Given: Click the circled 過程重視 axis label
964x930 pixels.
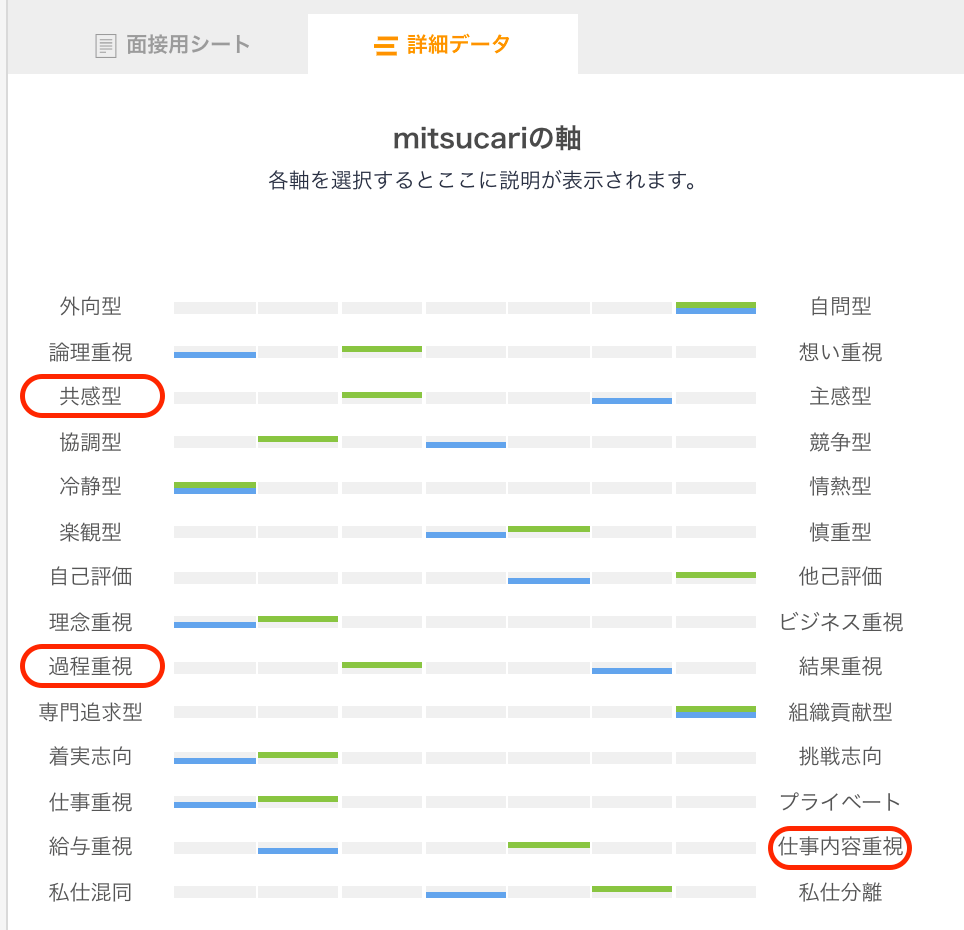Looking at the screenshot, I should coord(92,666).
